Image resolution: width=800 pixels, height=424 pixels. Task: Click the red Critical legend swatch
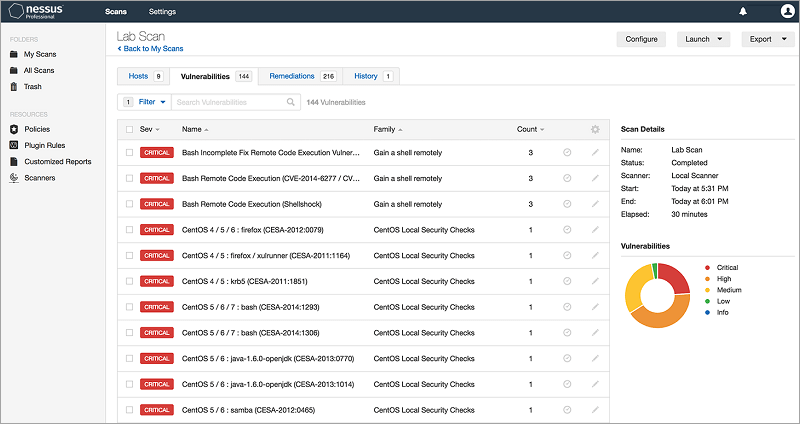(x=707, y=267)
